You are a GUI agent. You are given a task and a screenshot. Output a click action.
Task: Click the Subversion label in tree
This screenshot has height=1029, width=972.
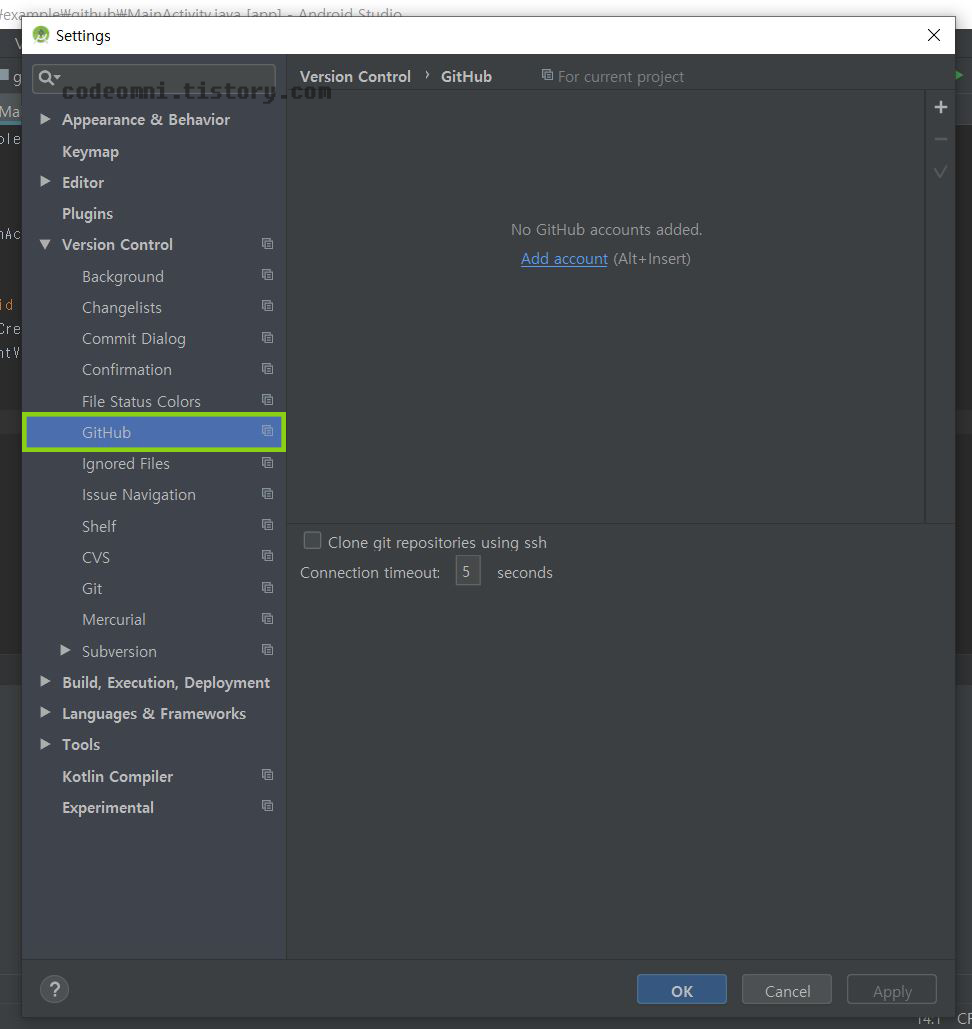point(119,652)
